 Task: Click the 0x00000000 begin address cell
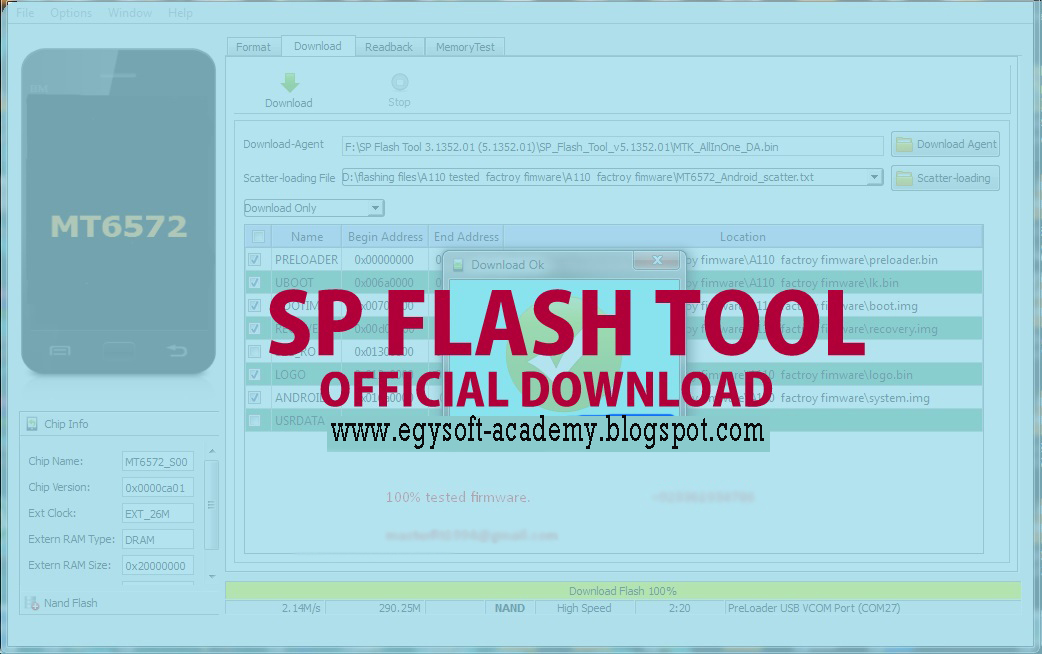pyautogui.click(x=384, y=260)
